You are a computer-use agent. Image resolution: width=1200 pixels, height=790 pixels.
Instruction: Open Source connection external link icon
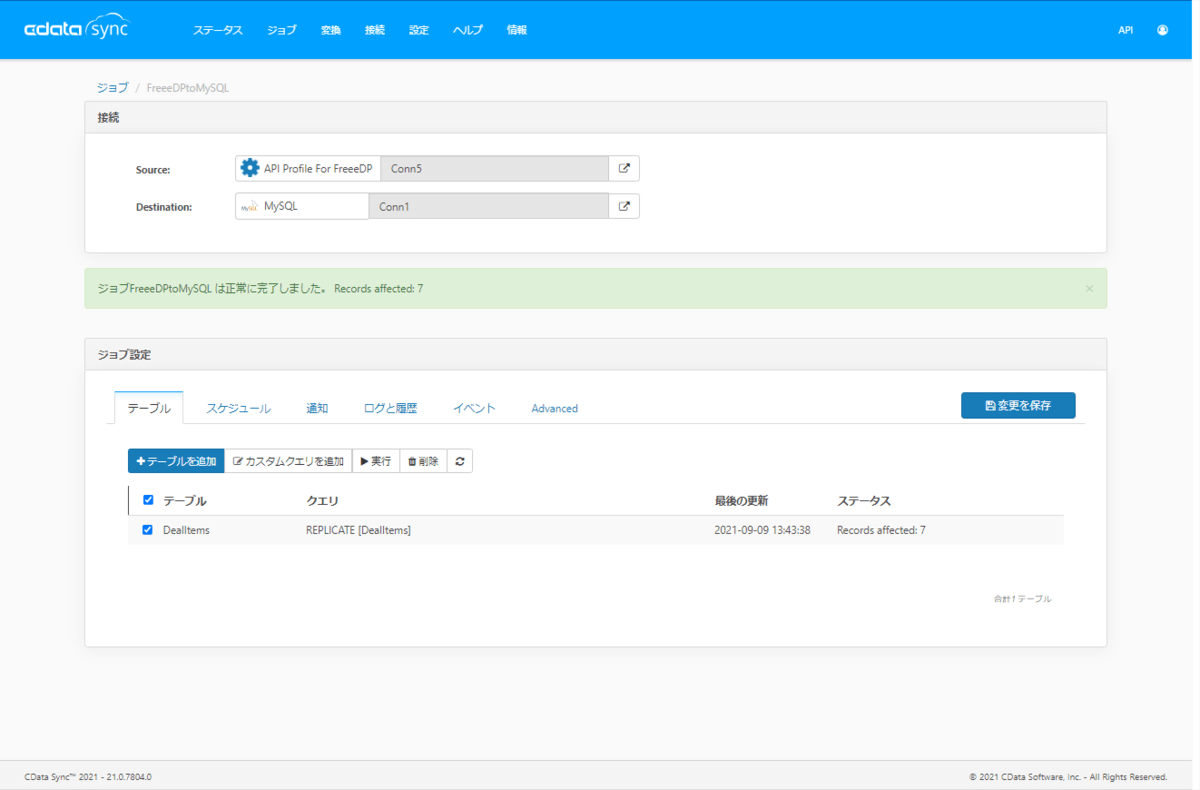click(624, 168)
